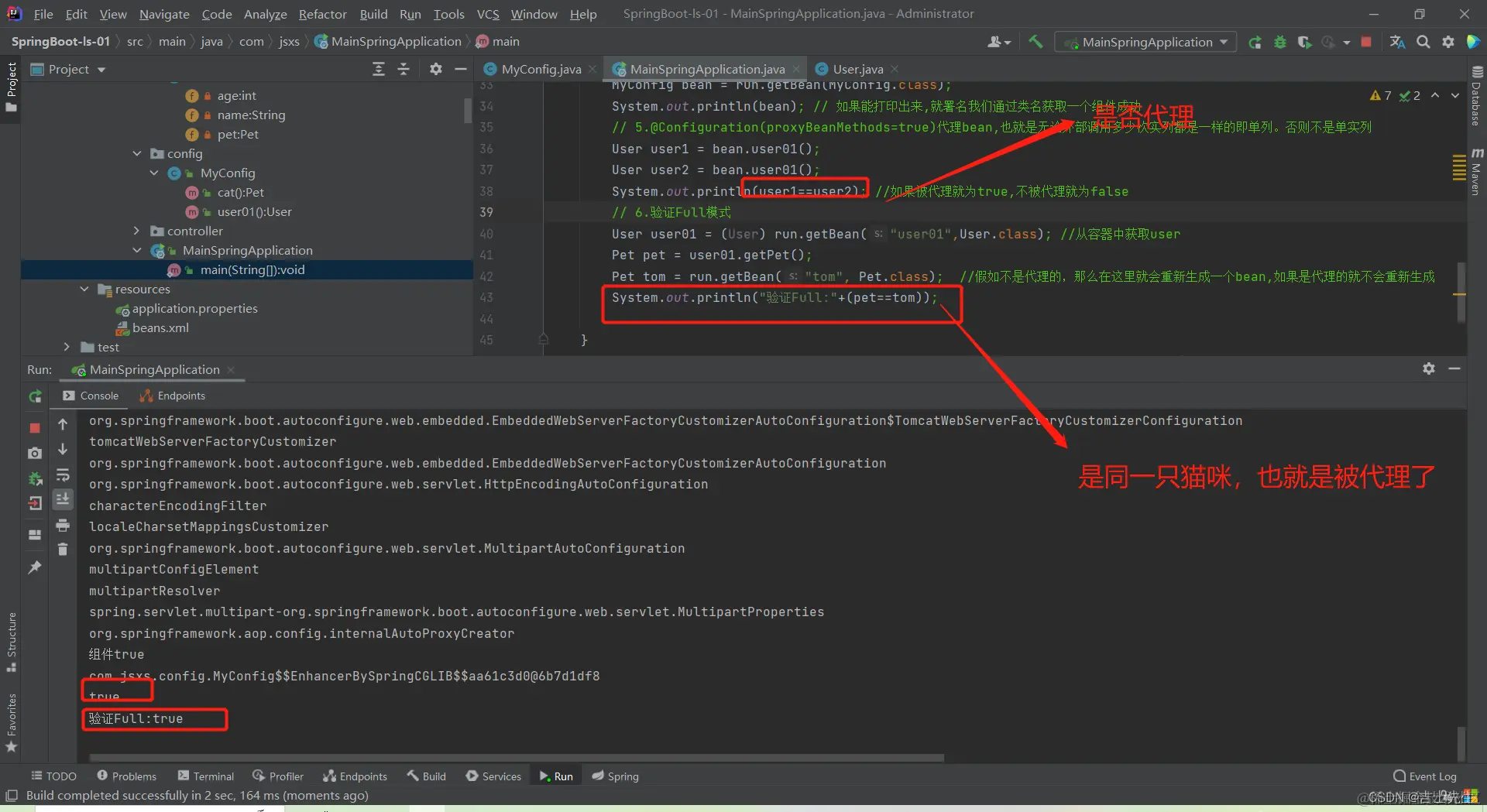Open Search Everywhere magnifier icon
Screen dimensions: 1487x812
[1423, 42]
